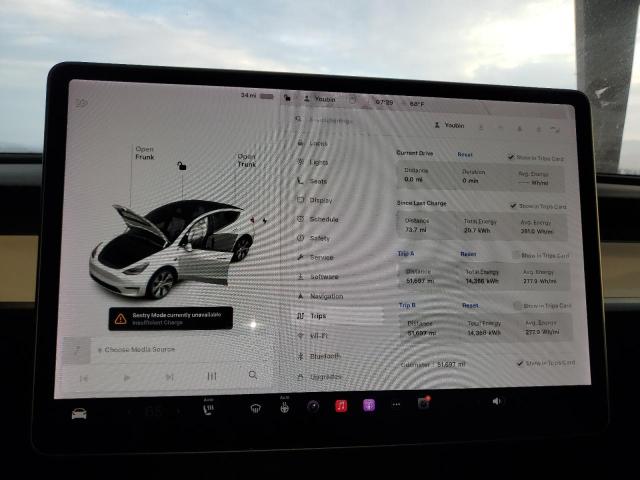Select Software in settings sidebar
This screenshot has height=480, width=640.
[322, 277]
